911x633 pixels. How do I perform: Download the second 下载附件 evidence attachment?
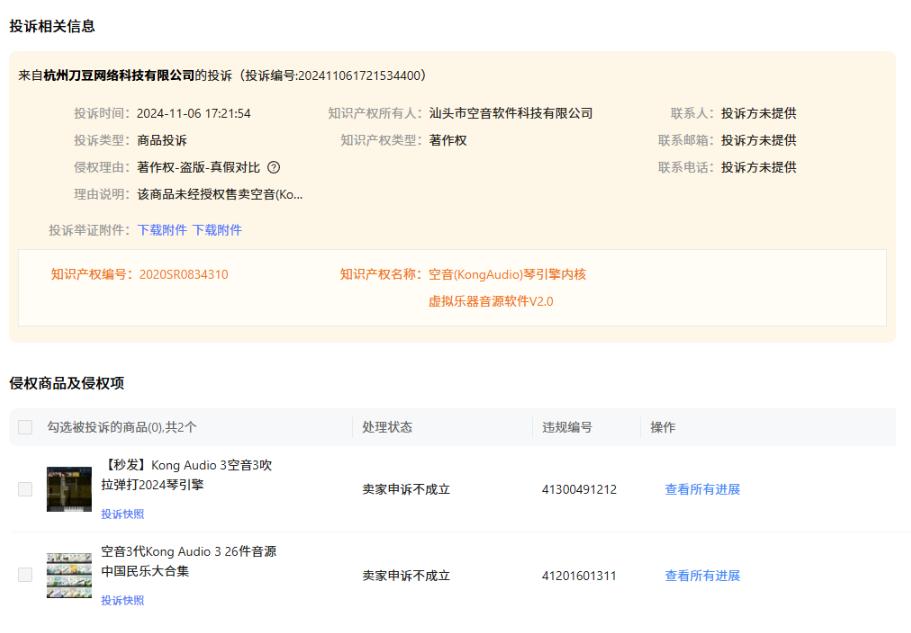(217, 230)
